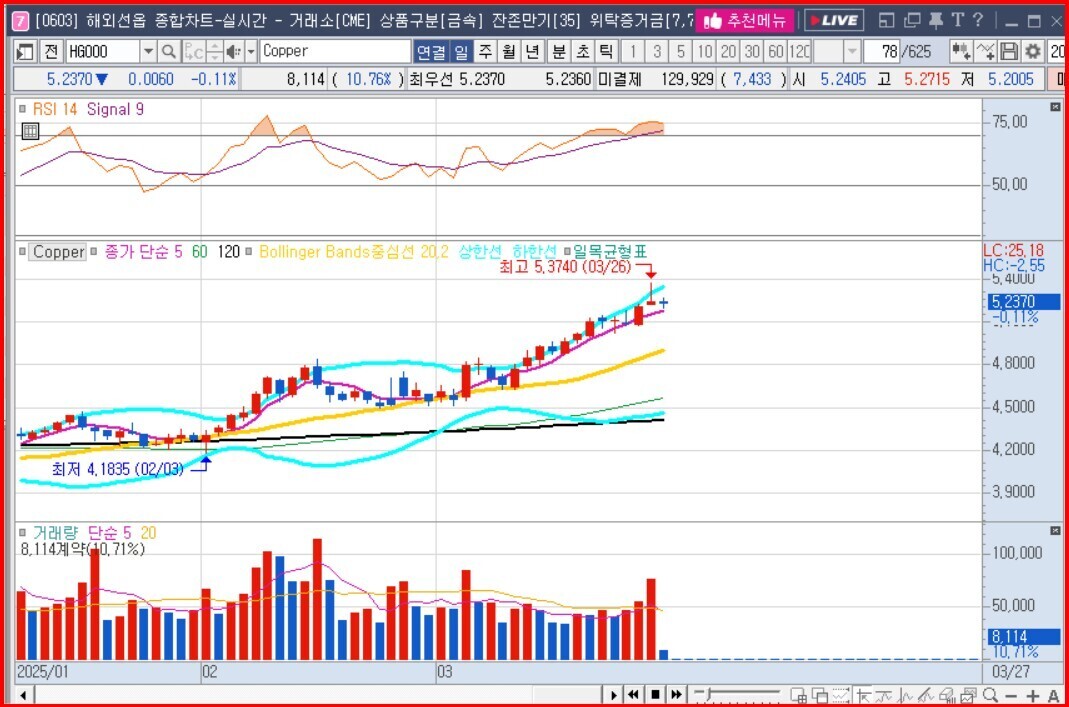Open the 추천메뉴 recommended menu button
1069x707 pixels.
(x=744, y=20)
